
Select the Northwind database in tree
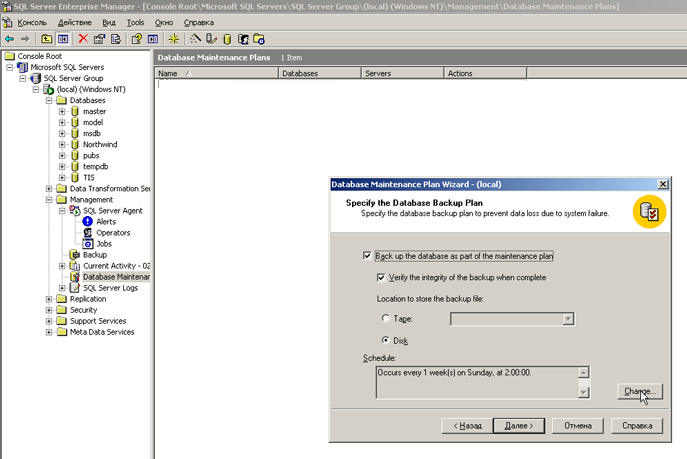point(100,144)
